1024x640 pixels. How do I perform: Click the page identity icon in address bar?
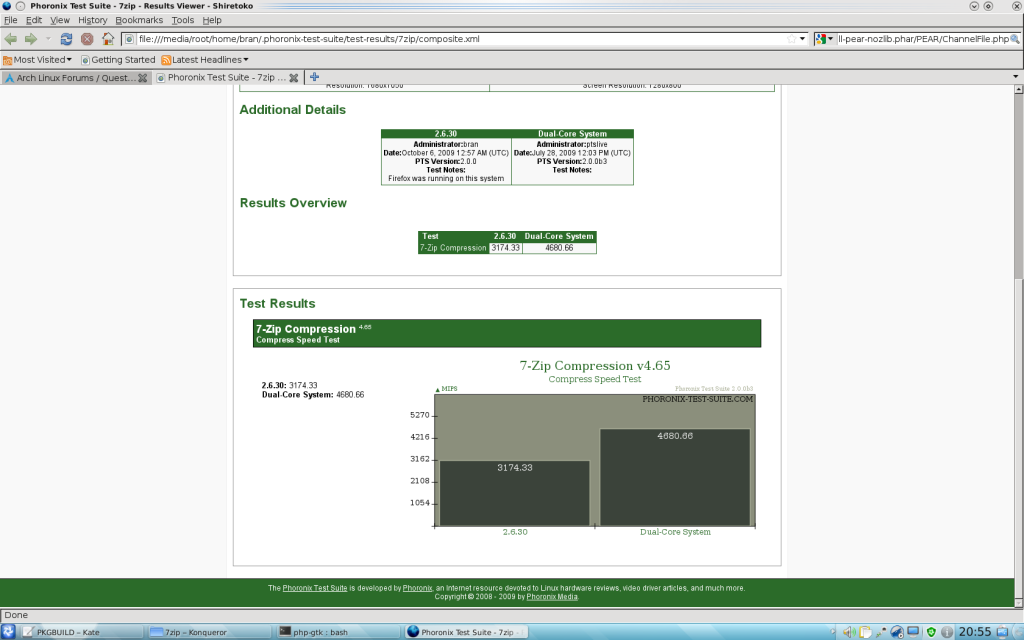(x=129, y=39)
